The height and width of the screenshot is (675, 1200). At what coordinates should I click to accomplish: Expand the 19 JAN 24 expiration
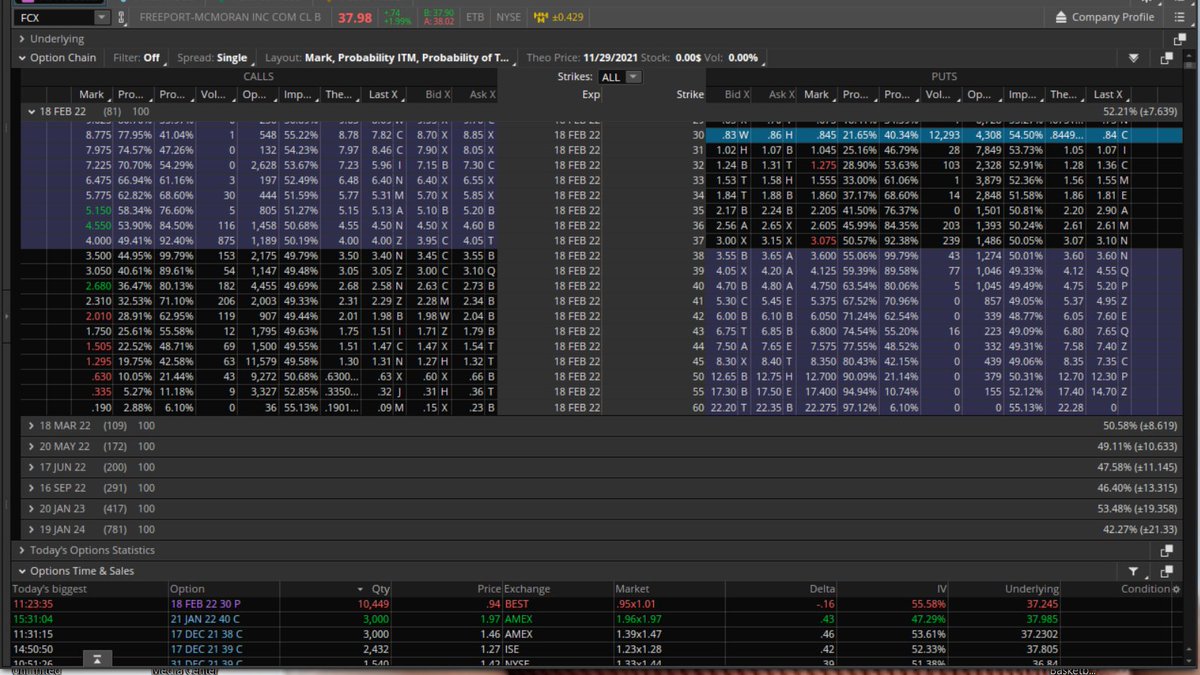click(32, 529)
